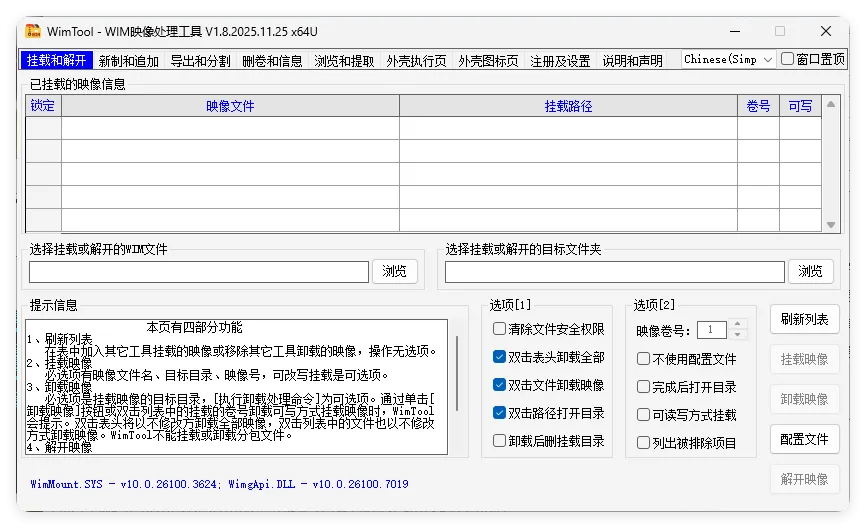Enable the 窗口置顶 checkbox
The image size is (866, 528).
point(788,60)
